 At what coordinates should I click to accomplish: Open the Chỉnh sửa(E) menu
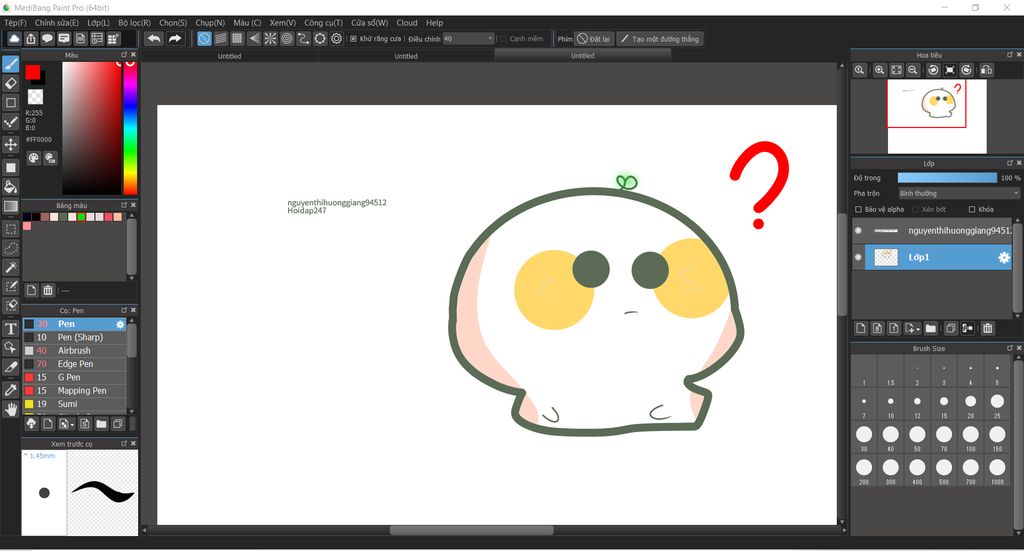point(56,23)
